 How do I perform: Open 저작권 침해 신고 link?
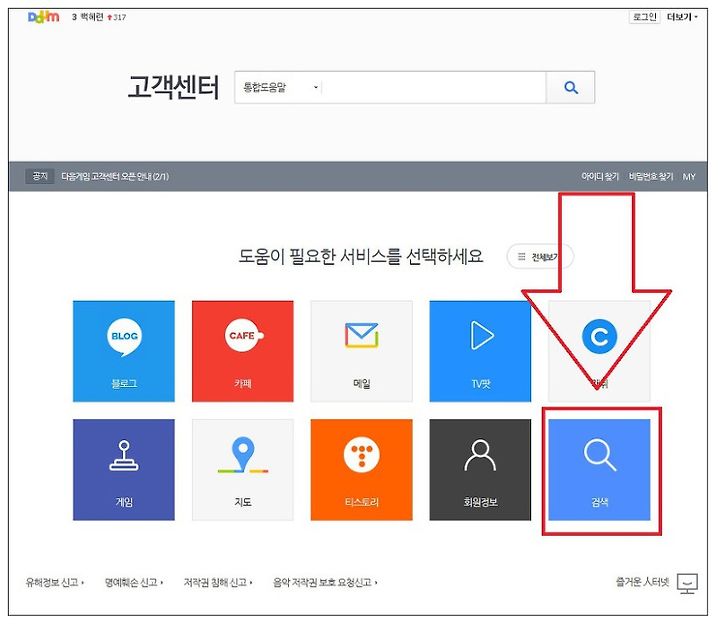[218, 582]
